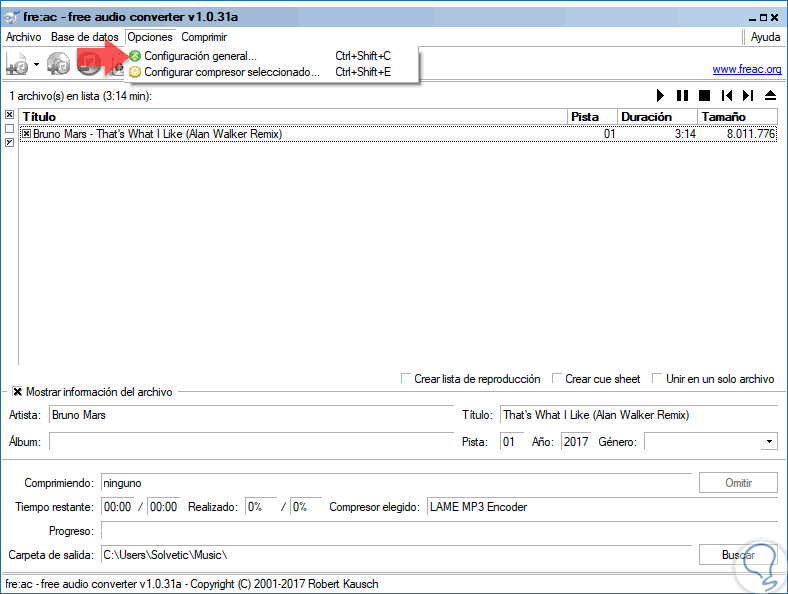Click the fre:ac title bar app icon
788x594 pixels.
click(x=12, y=17)
